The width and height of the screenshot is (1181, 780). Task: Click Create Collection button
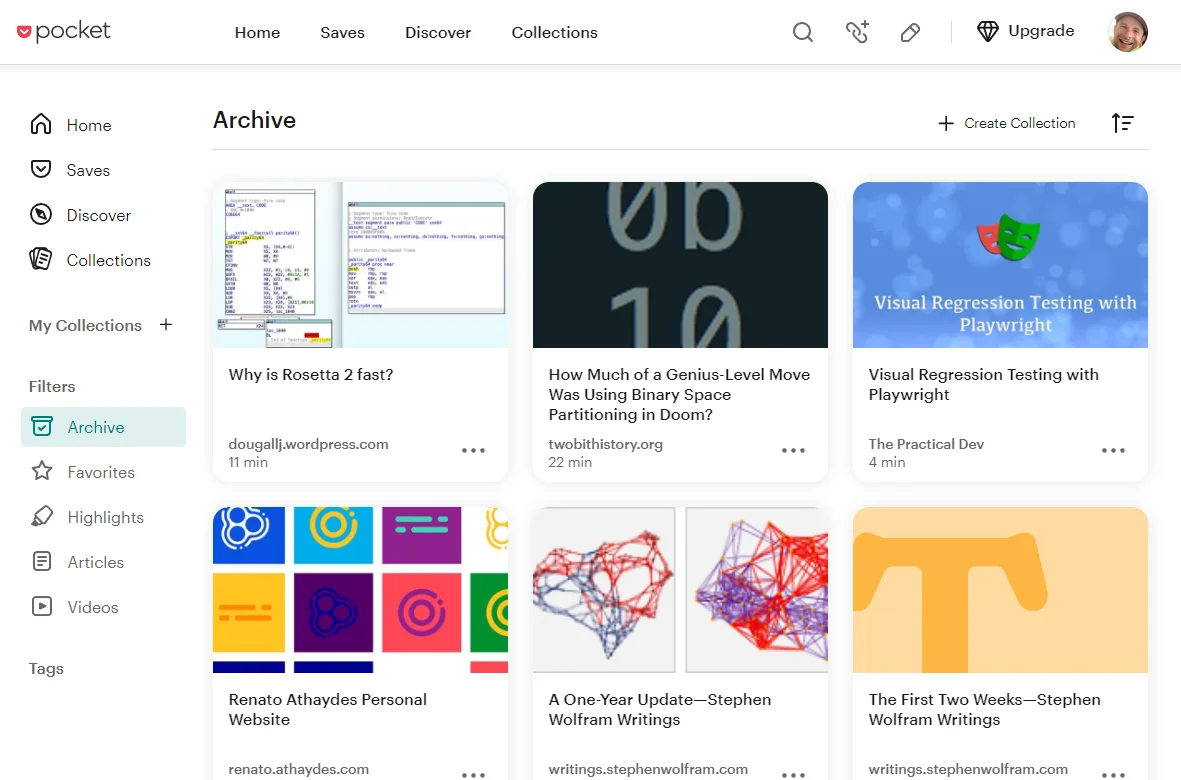tap(1006, 123)
